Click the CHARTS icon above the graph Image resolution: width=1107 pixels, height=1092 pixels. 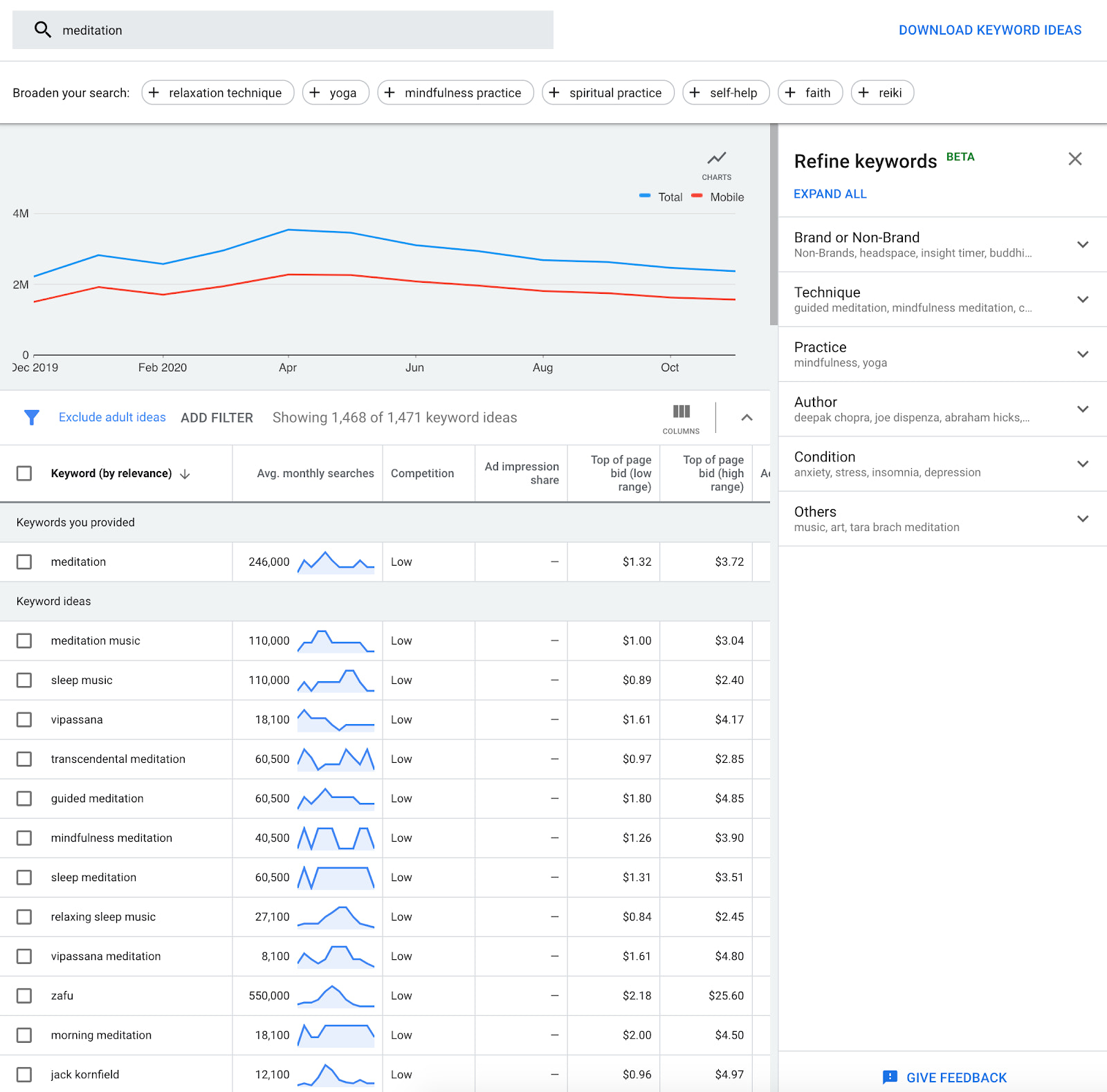tap(716, 158)
